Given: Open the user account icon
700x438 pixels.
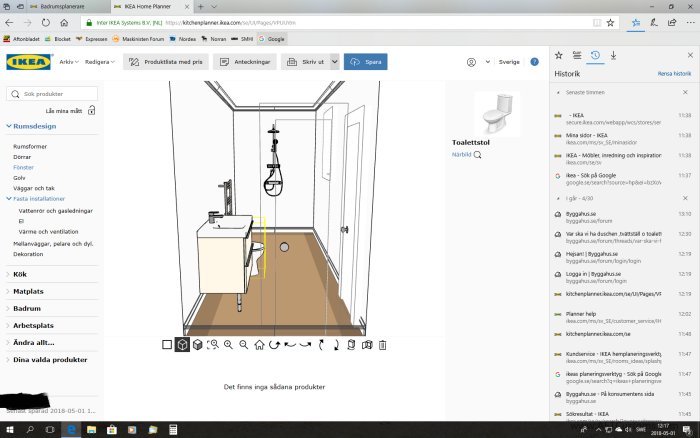Looking at the screenshot, I should click(471, 62).
